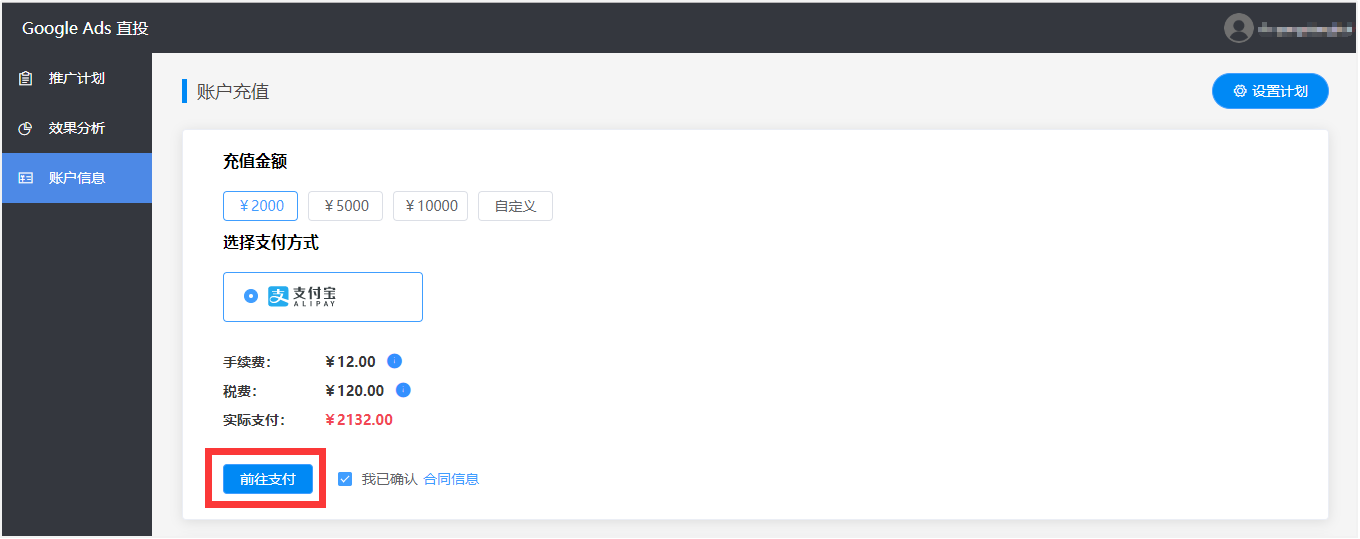Select the 自定义 custom amount option
The width and height of the screenshot is (1360, 539).
pos(515,206)
